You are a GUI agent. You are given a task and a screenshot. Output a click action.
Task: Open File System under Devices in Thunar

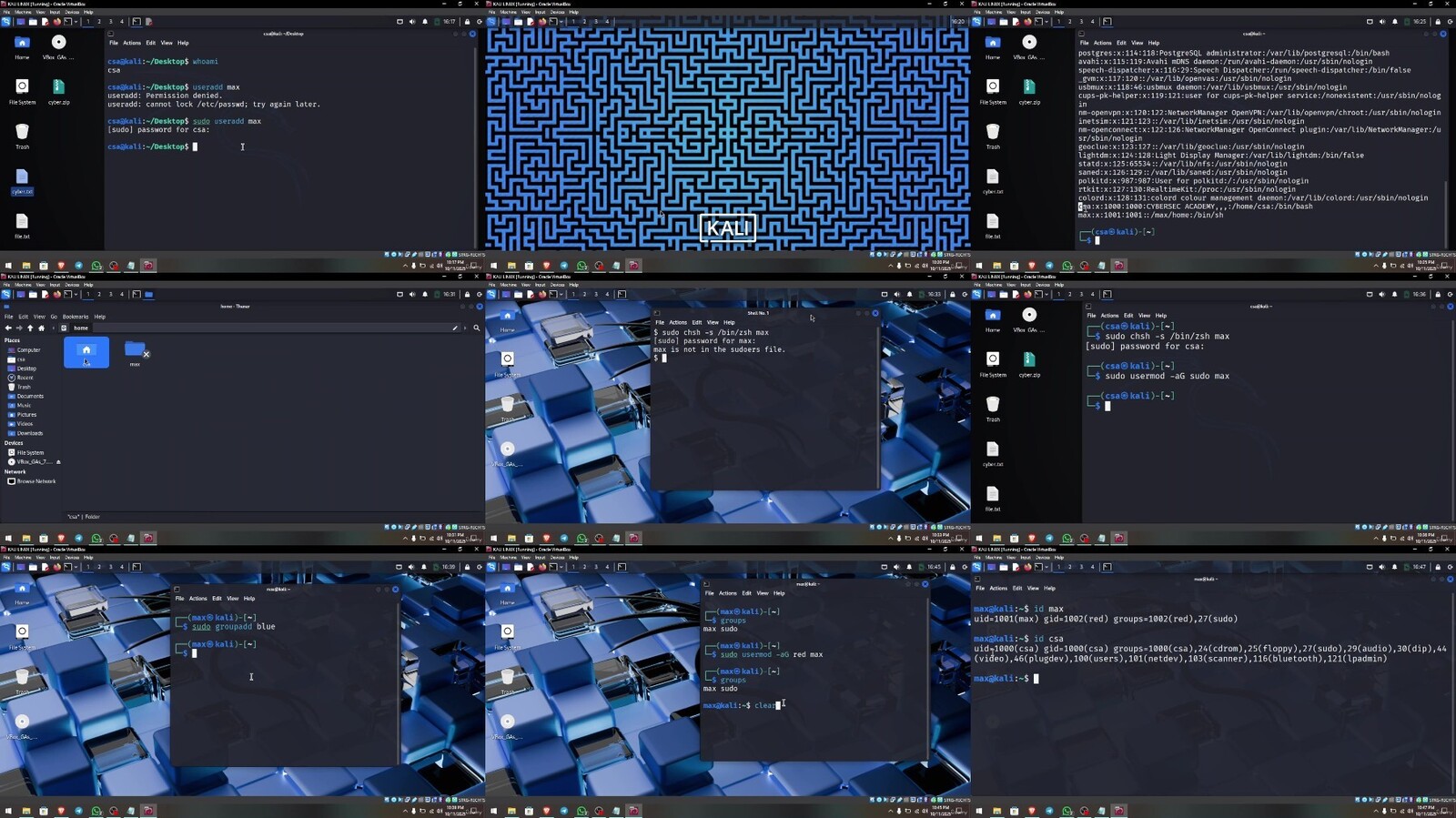tap(26, 452)
